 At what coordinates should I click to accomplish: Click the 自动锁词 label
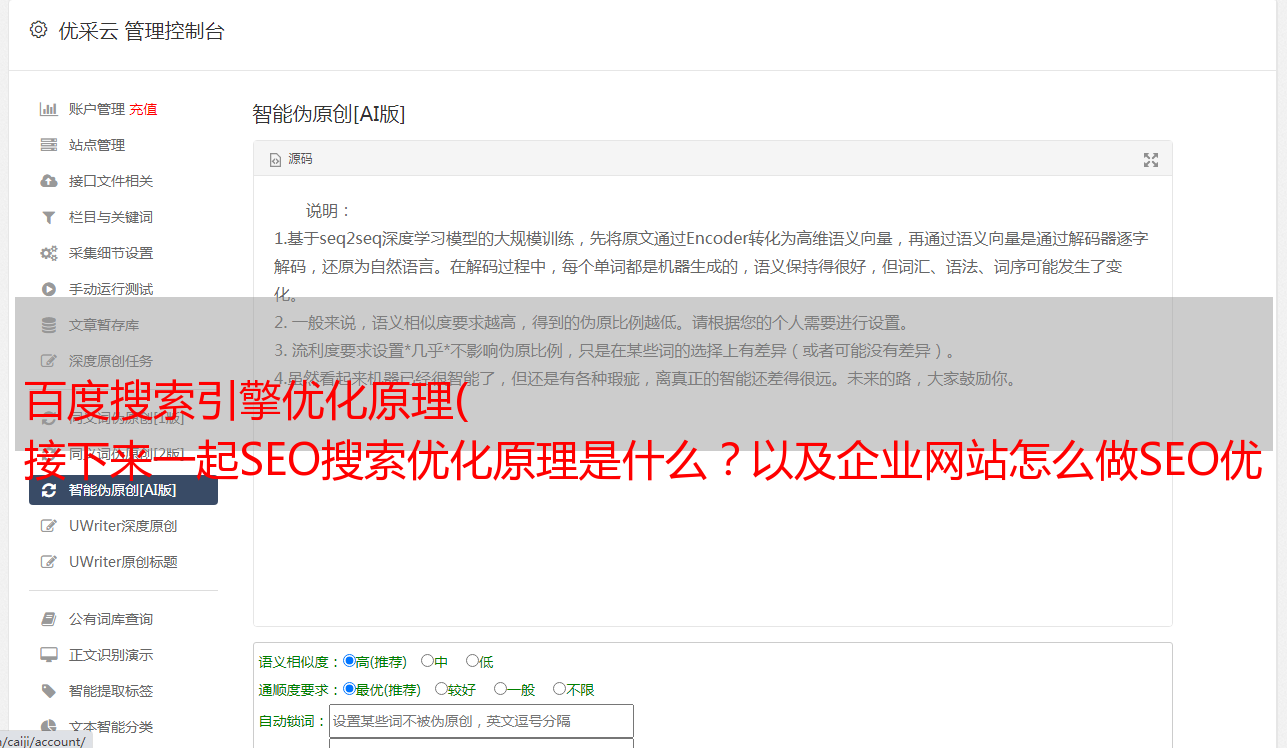(x=293, y=721)
